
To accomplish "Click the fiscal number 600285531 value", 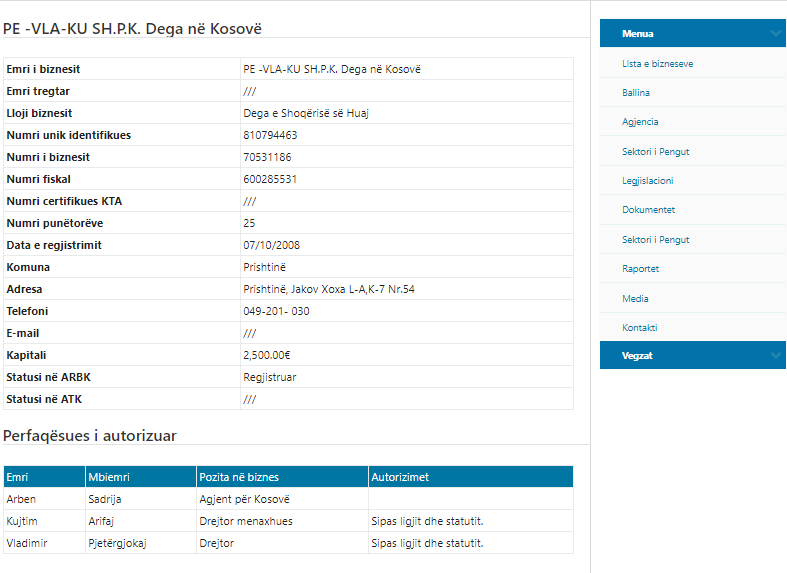I will [270, 179].
